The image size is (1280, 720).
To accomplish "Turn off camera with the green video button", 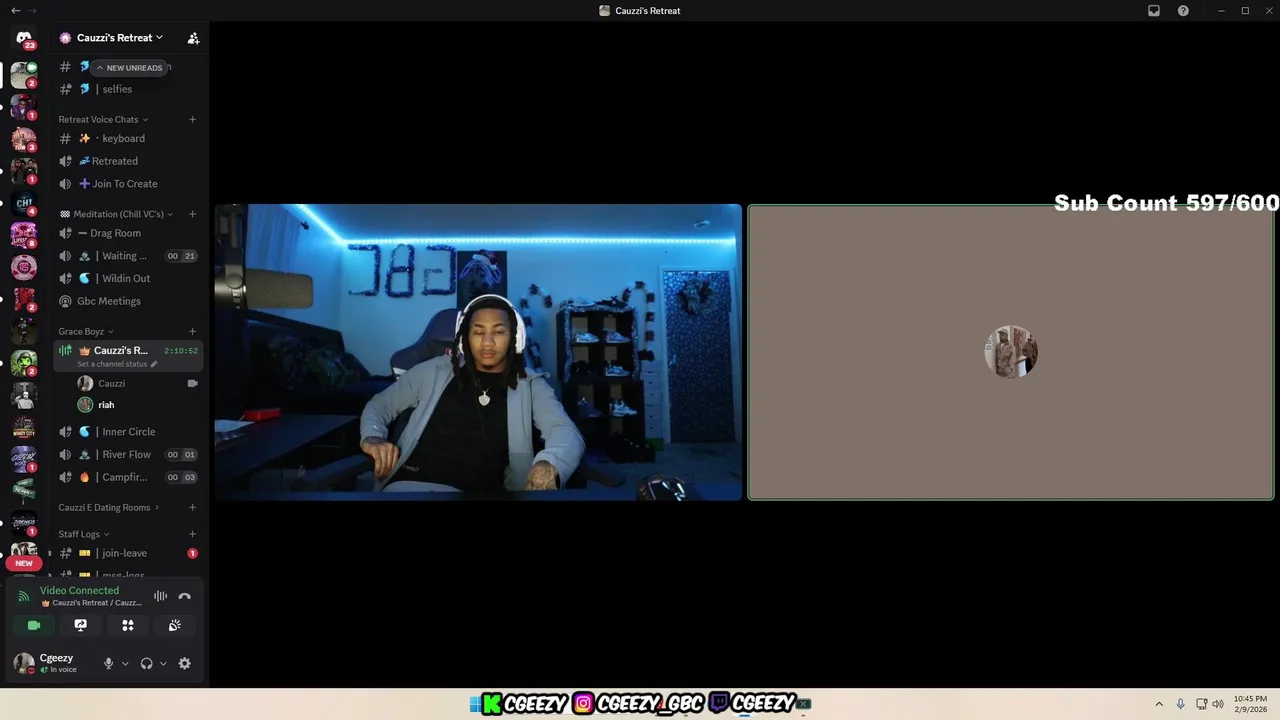I will click(34, 625).
